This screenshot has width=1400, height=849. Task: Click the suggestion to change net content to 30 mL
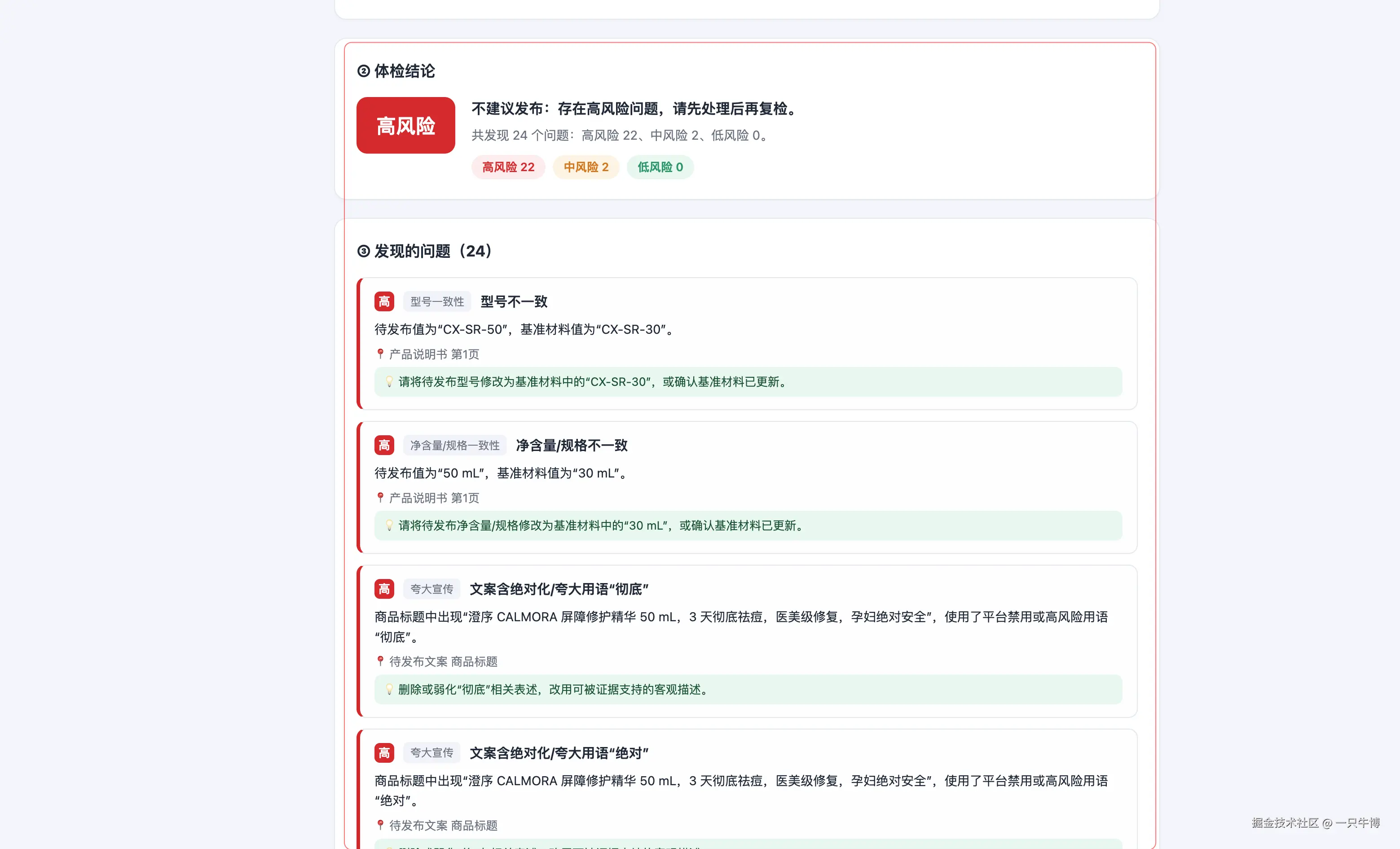pyautogui.click(x=748, y=526)
